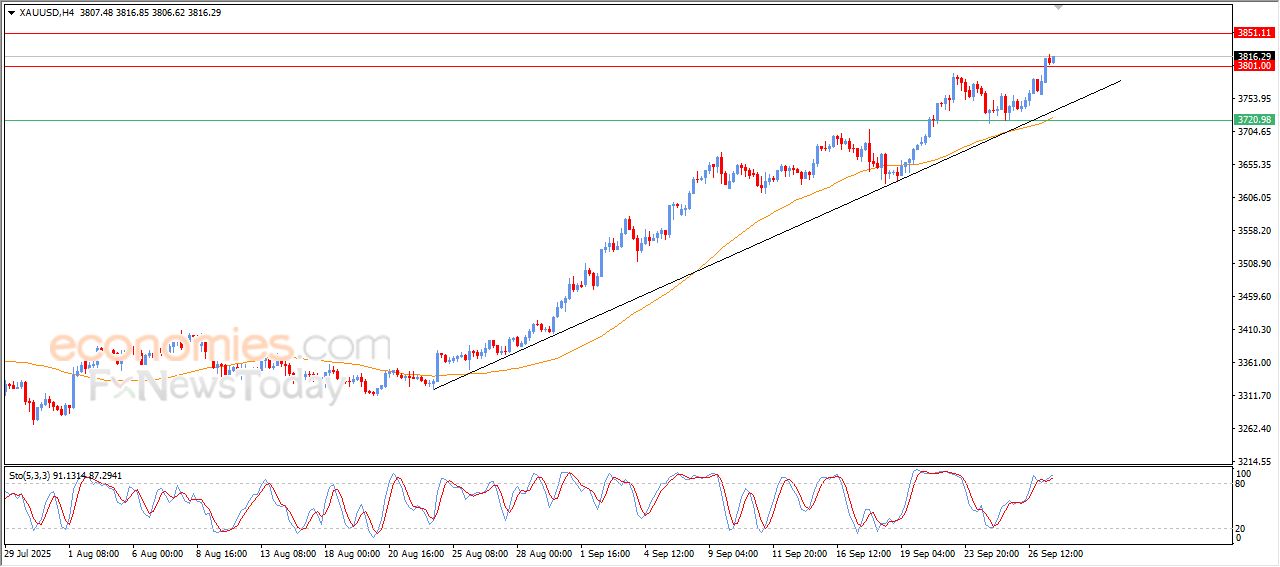The height and width of the screenshot is (567, 1280).
Task: Click the 26 Sep 12:00 time label
Action: [x=1057, y=552]
